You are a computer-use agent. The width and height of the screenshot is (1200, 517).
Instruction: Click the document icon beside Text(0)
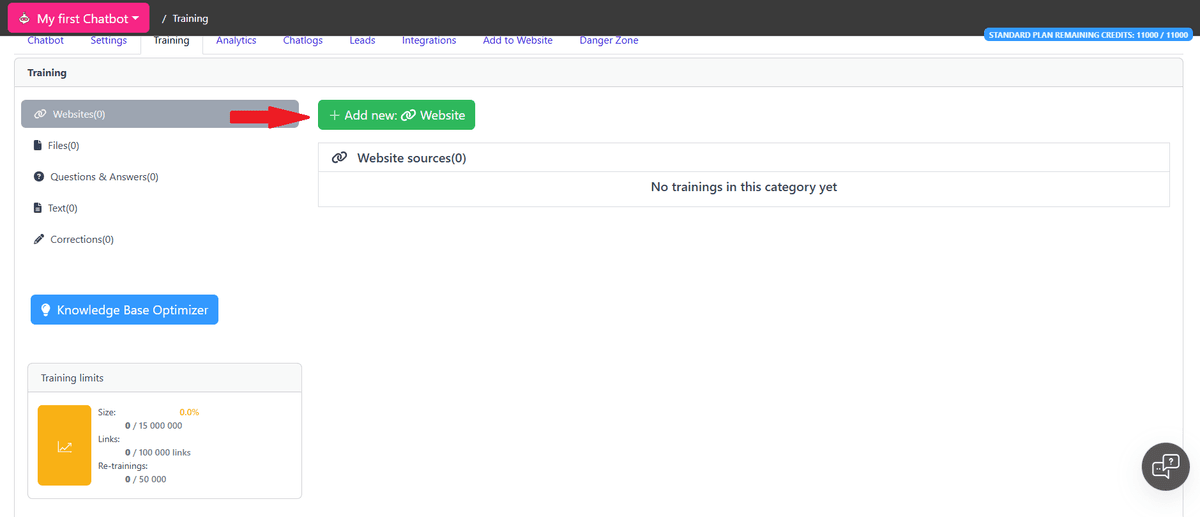point(38,208)
